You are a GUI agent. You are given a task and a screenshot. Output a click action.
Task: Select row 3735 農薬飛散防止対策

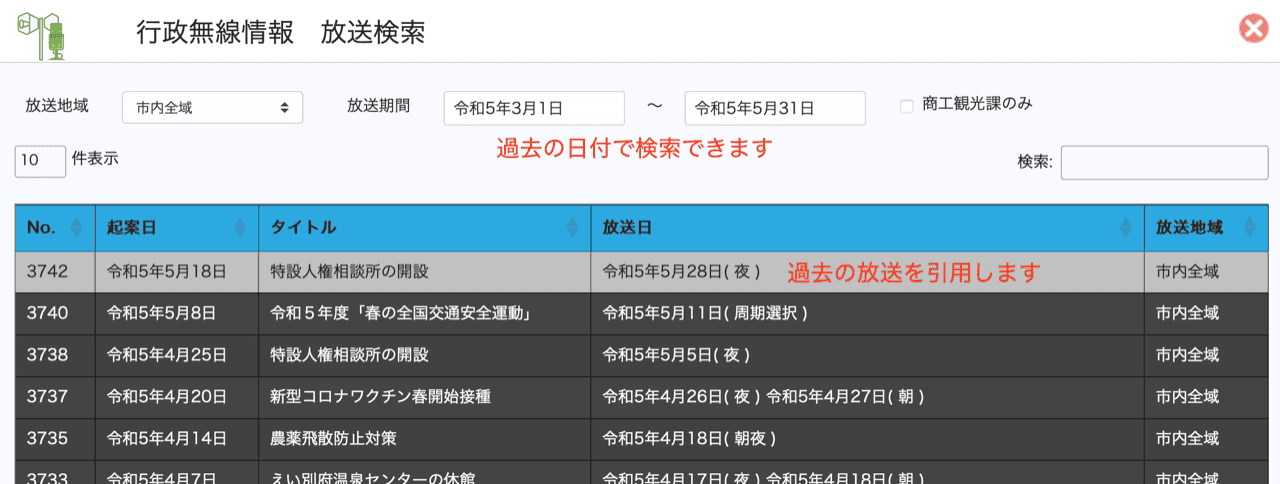click(334, 439)
